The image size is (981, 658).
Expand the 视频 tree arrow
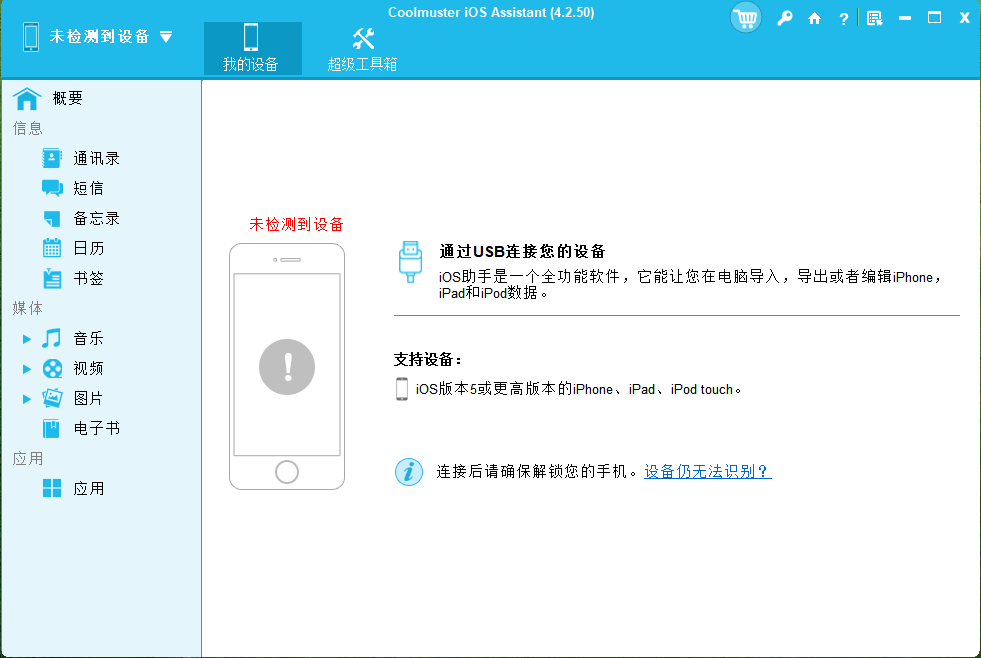coord(27,369)
